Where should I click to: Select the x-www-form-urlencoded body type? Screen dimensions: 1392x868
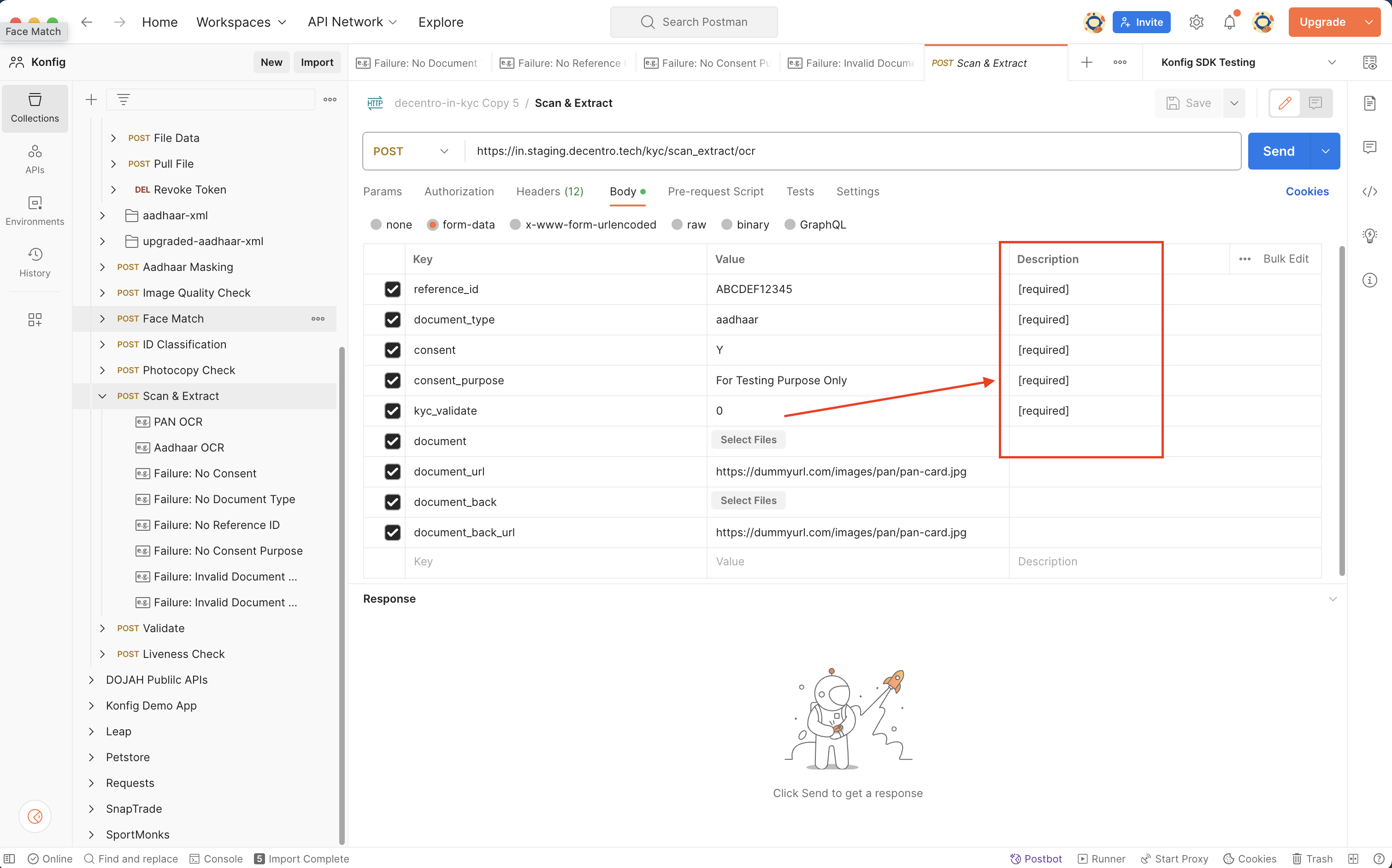point(515,224)
